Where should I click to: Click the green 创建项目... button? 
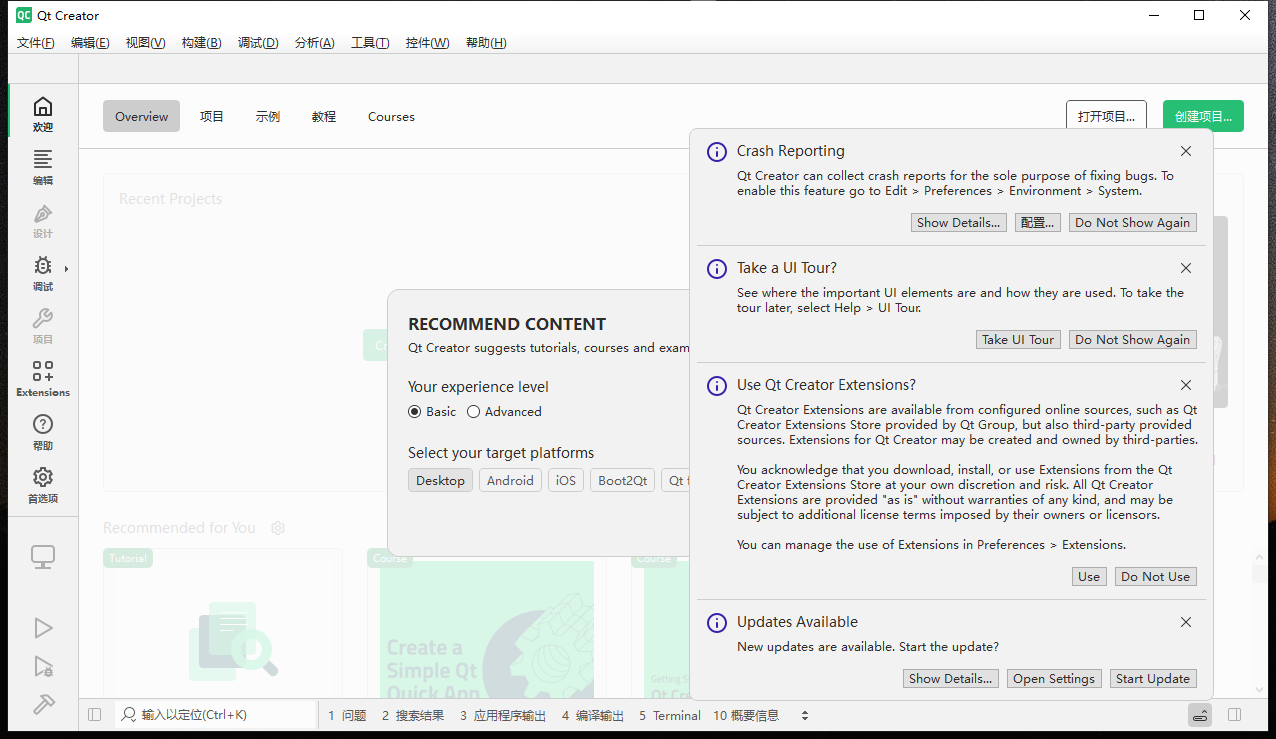(x=1204, y=116)
